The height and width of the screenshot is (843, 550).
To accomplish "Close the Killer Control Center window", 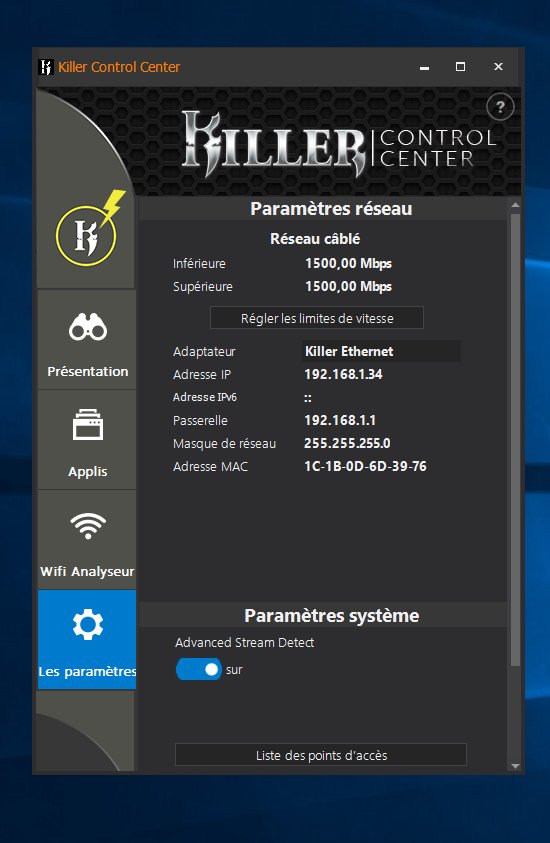I will tap(498, 67).
